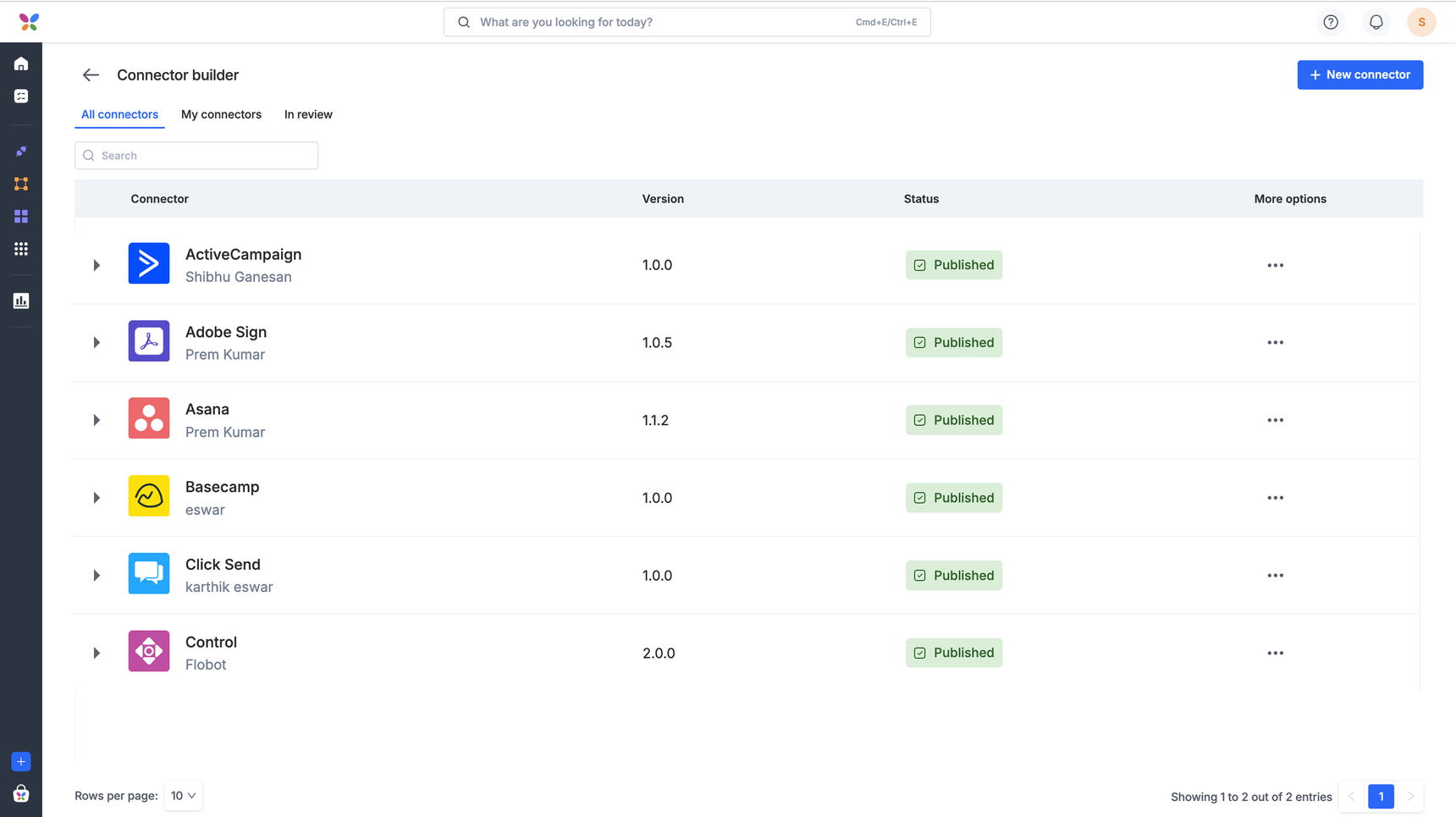Expand the Basecamp connector row
This screenshot has height=817, width=1456.
coord(97,498)
